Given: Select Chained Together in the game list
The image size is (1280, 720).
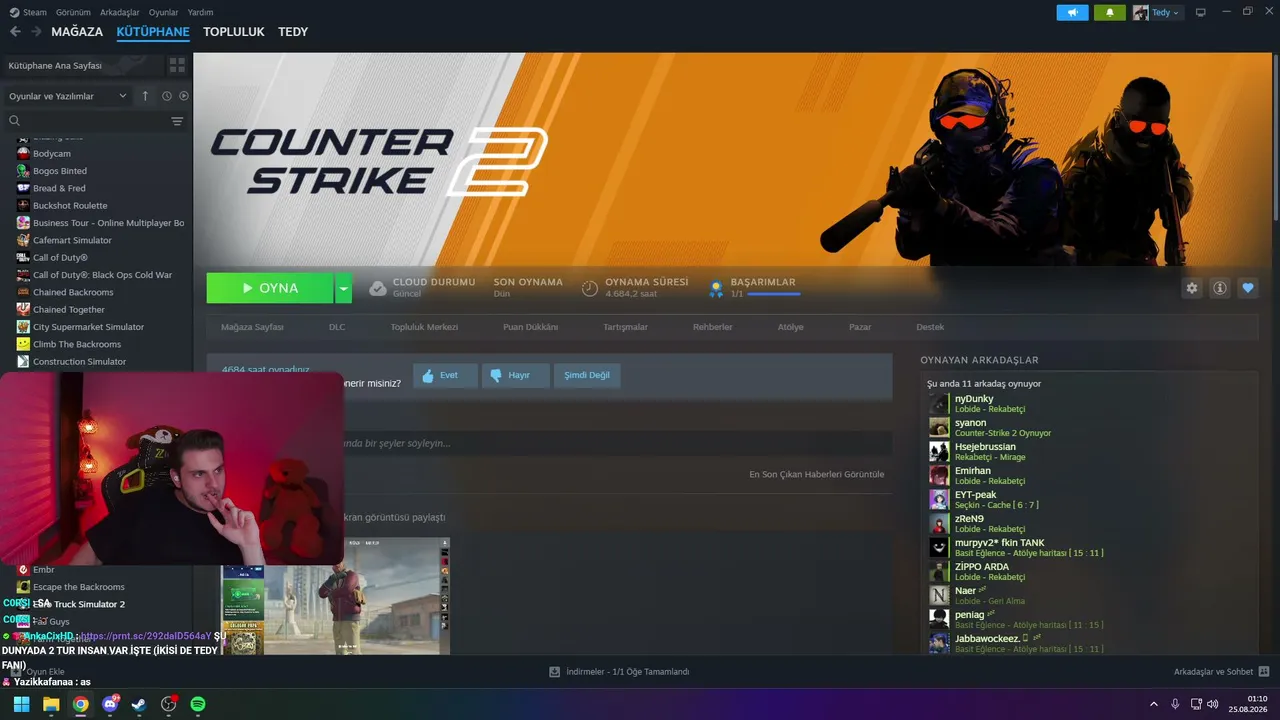Looking at the screenshot, I should 69,310.
